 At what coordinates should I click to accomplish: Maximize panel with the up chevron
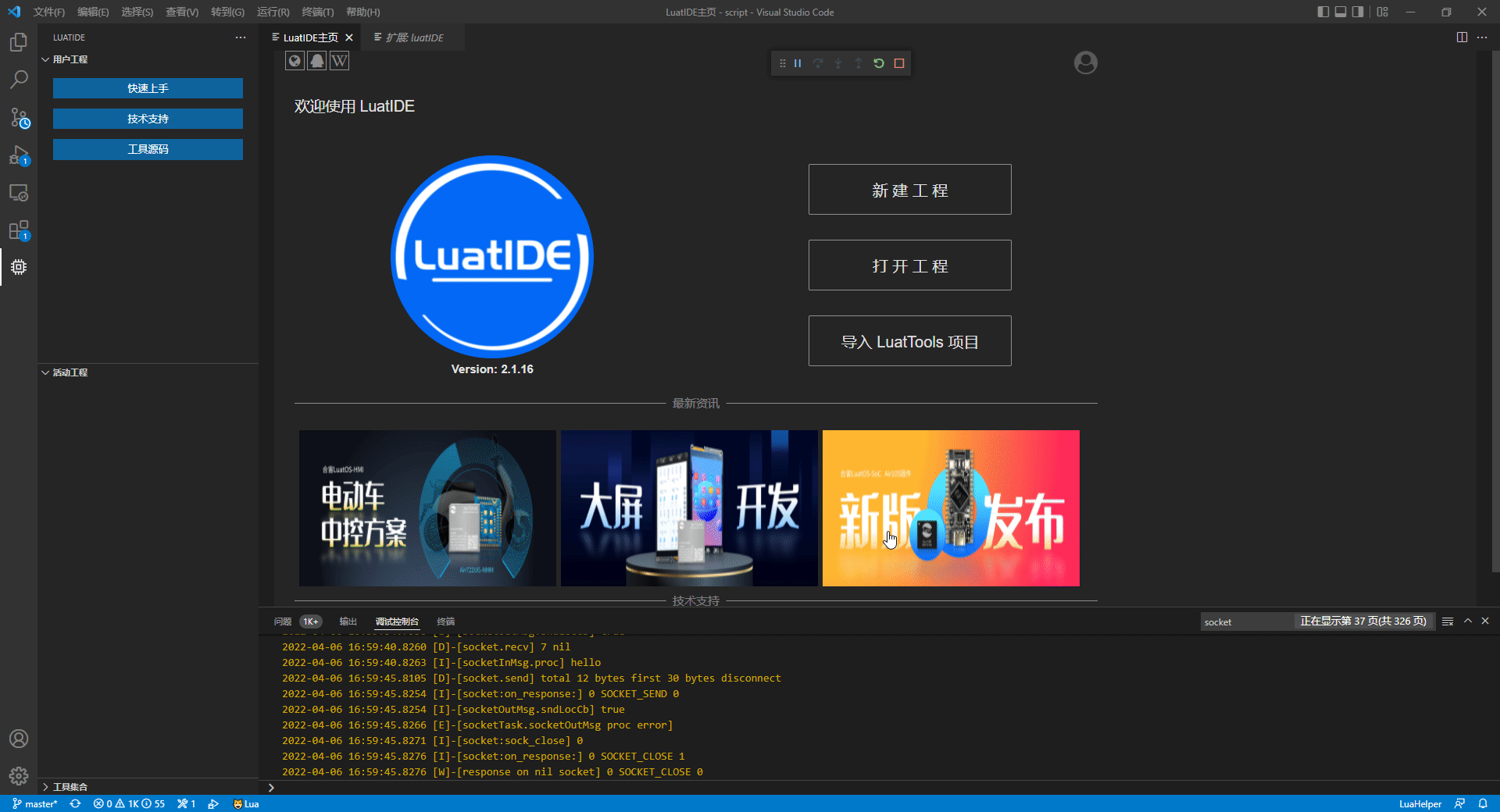pyautogui.click(x=1468, y=621)
